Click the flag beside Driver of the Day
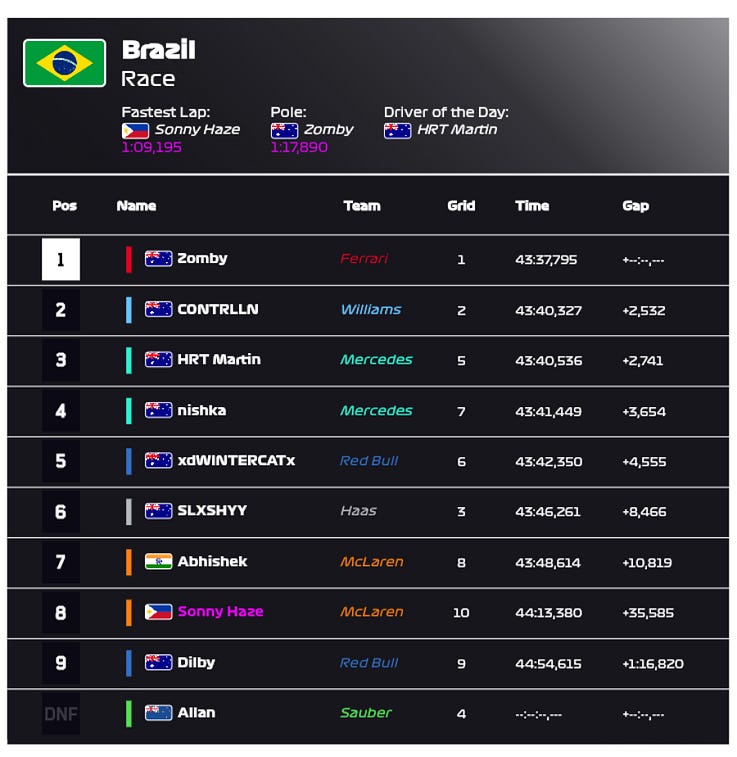737x757 pixels. (397, 130)
